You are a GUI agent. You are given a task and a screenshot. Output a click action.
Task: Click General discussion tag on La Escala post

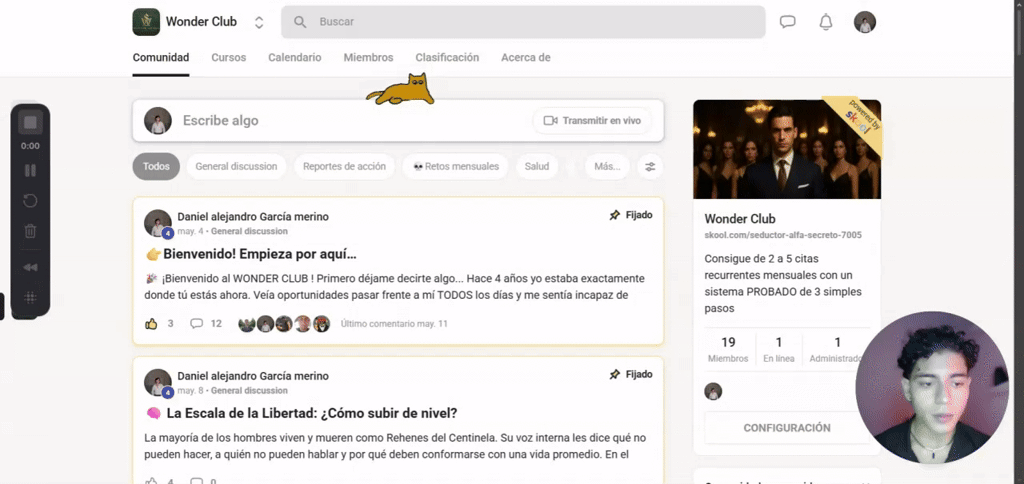coord(249,391)
